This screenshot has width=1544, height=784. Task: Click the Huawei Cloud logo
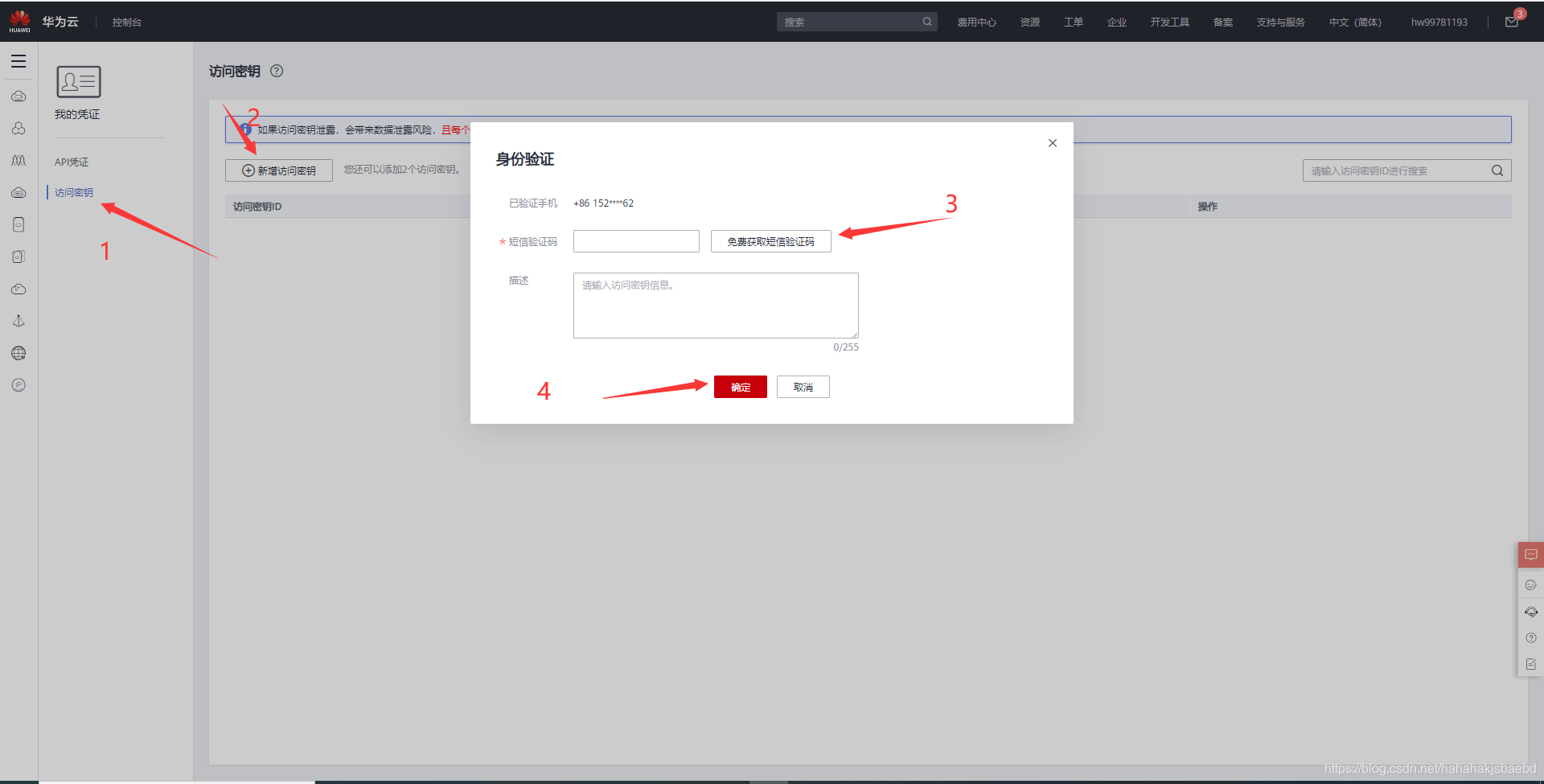[19, 22]
